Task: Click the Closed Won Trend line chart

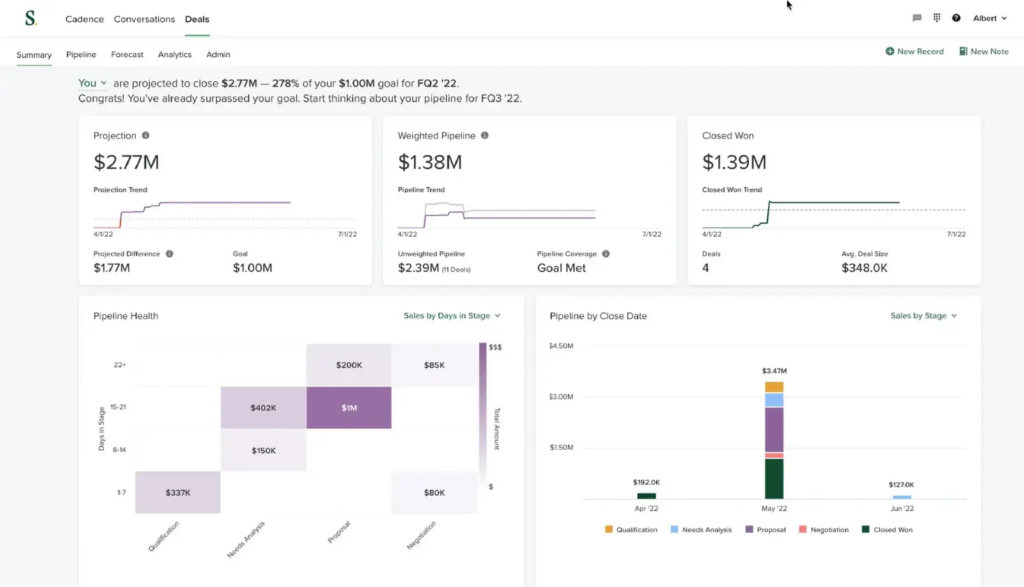Action: click(x=833, y=214)
